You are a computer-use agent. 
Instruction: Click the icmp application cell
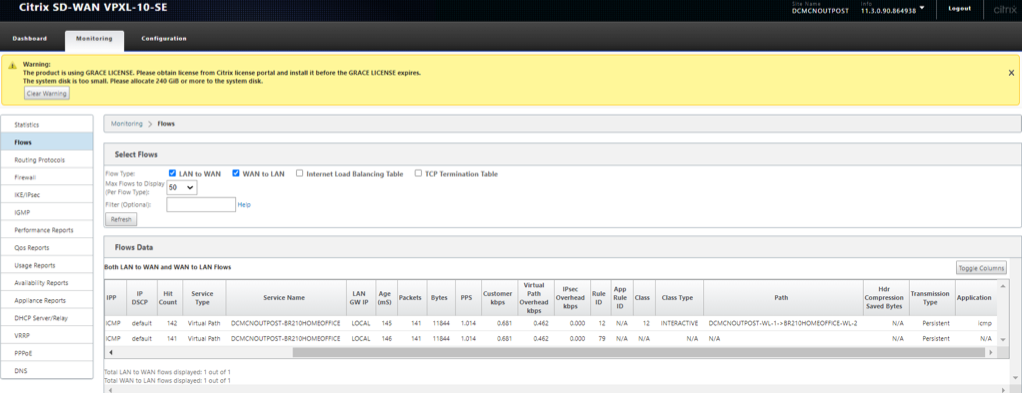(984, 323)
